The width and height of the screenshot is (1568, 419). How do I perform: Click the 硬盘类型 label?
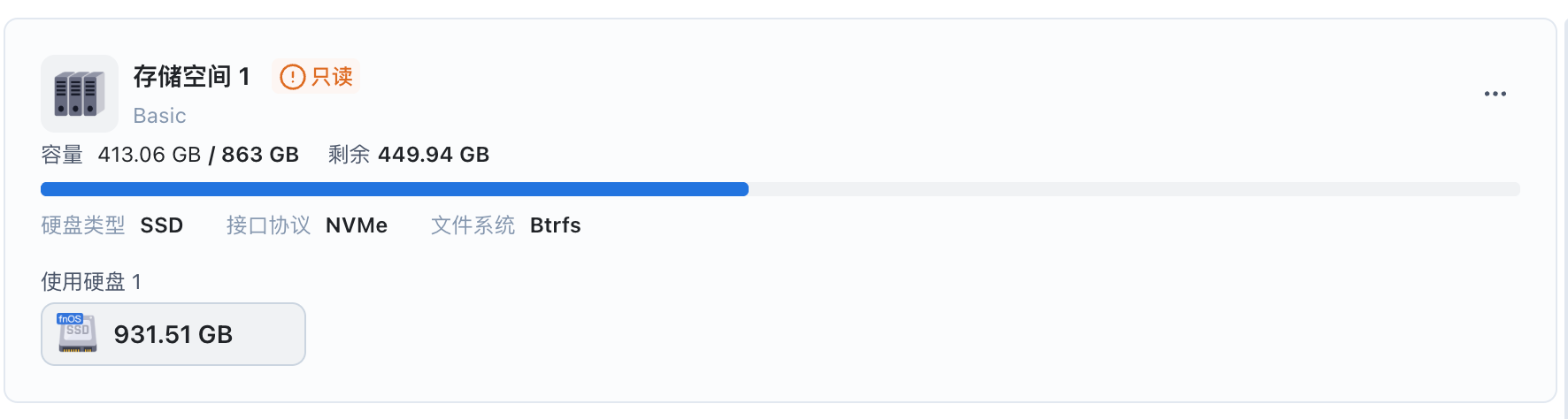[x=83, y=225]
